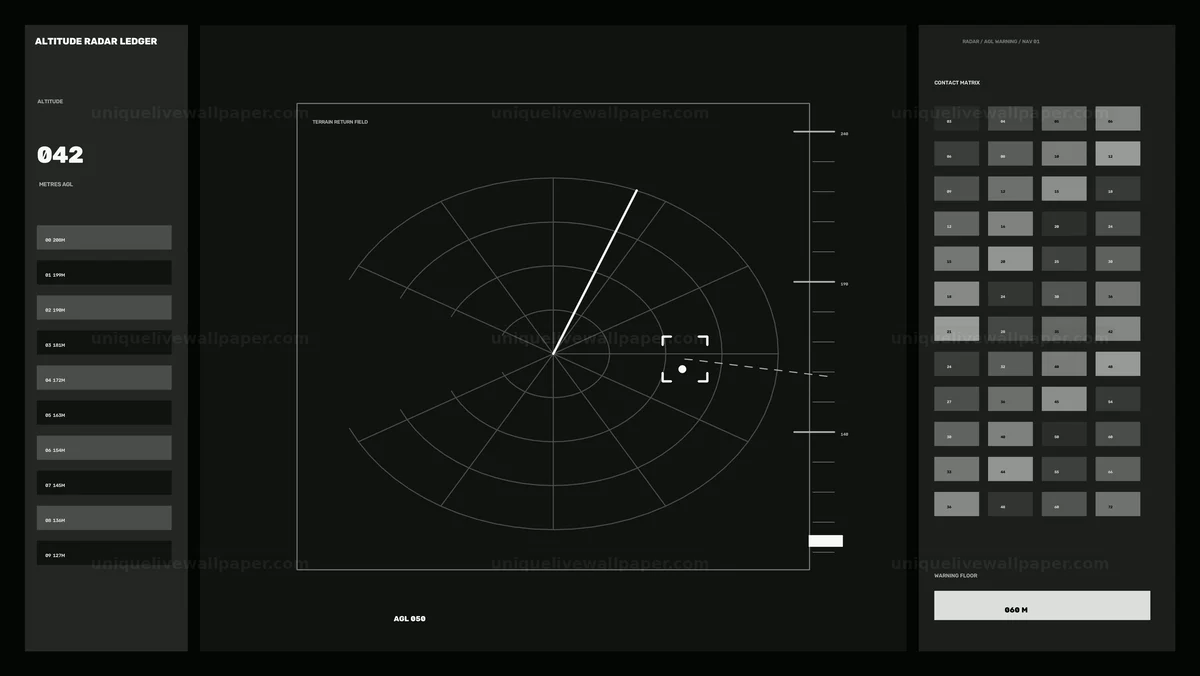Select ledger row 01 199M
Viewport: 1200px width, 676px height.
(104, 273)
